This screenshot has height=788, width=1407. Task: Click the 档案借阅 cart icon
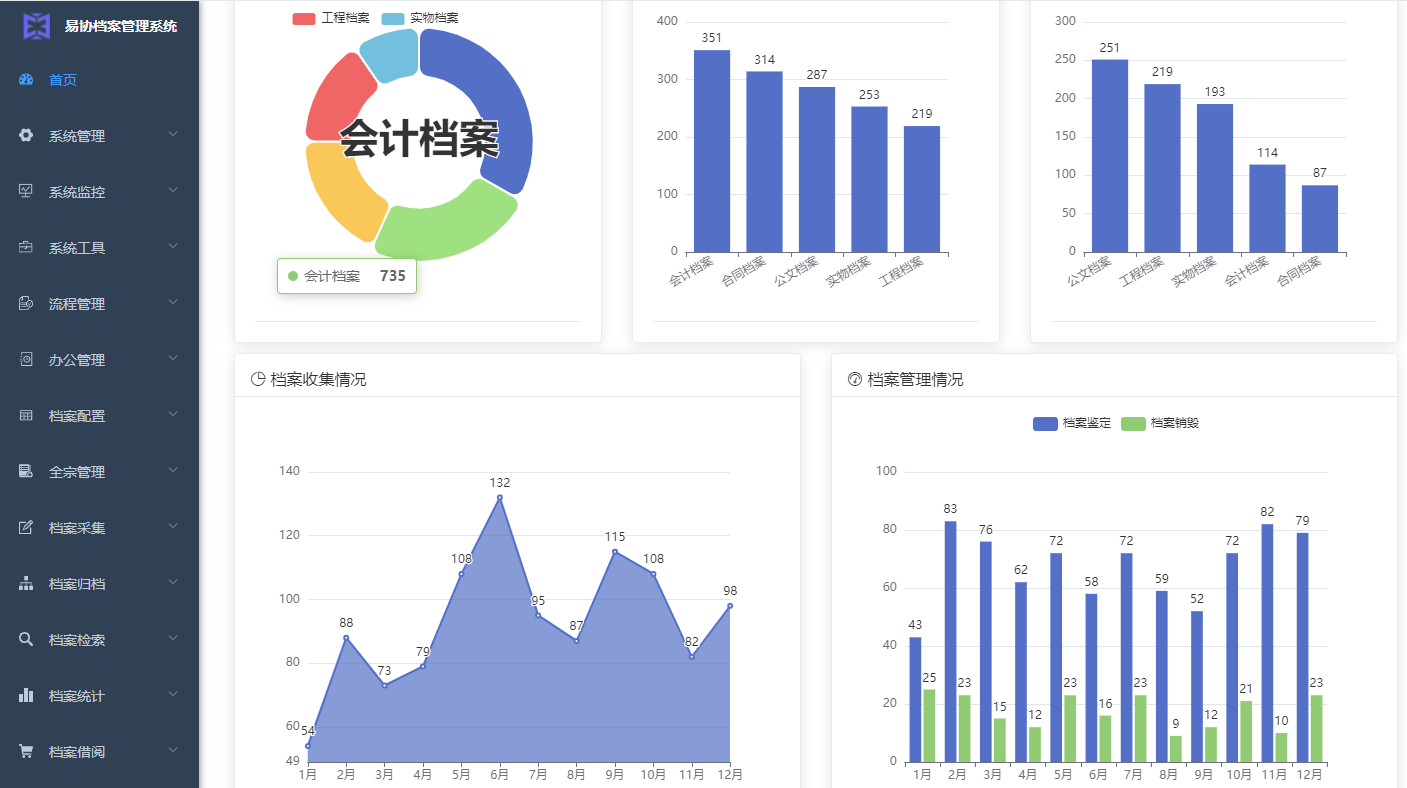point(26,752)
